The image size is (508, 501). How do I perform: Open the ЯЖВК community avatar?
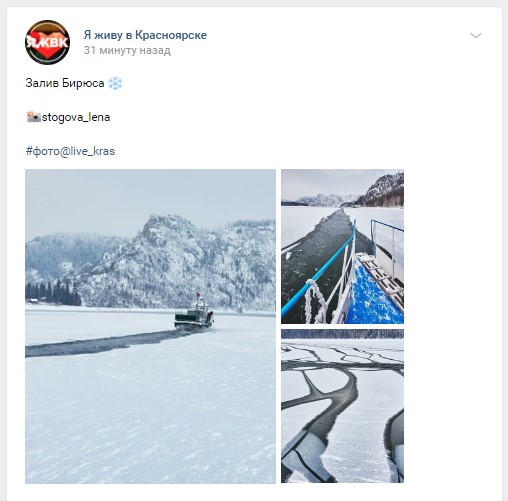tap(47, 42)
